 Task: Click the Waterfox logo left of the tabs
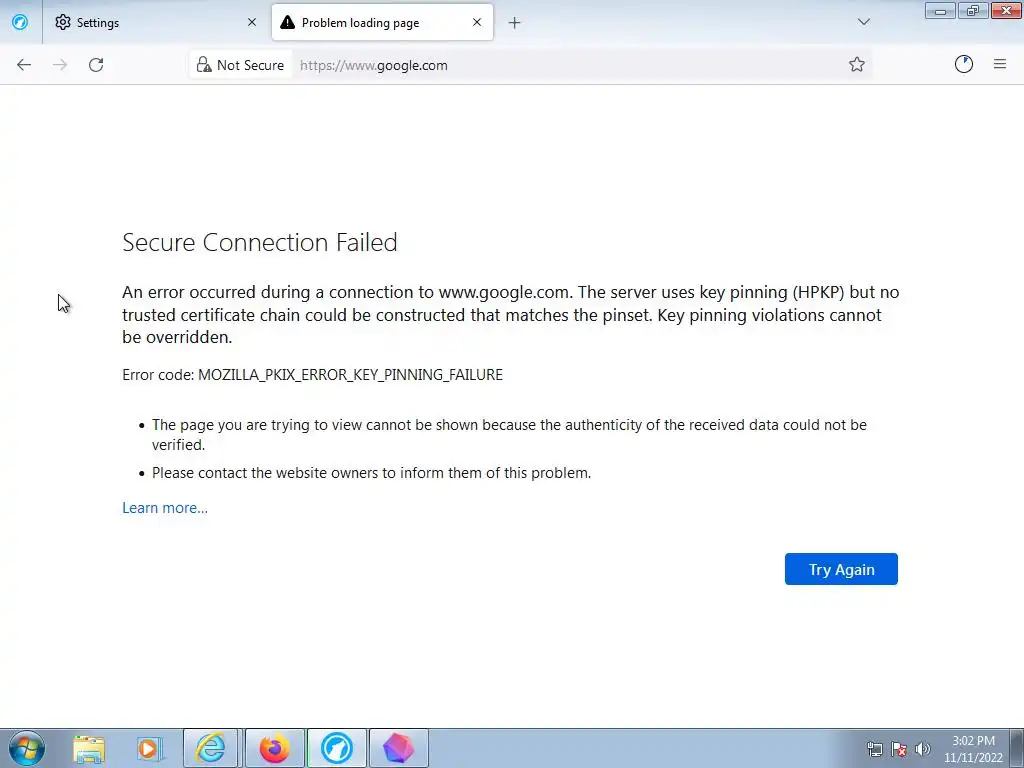(x=20, y=22)
